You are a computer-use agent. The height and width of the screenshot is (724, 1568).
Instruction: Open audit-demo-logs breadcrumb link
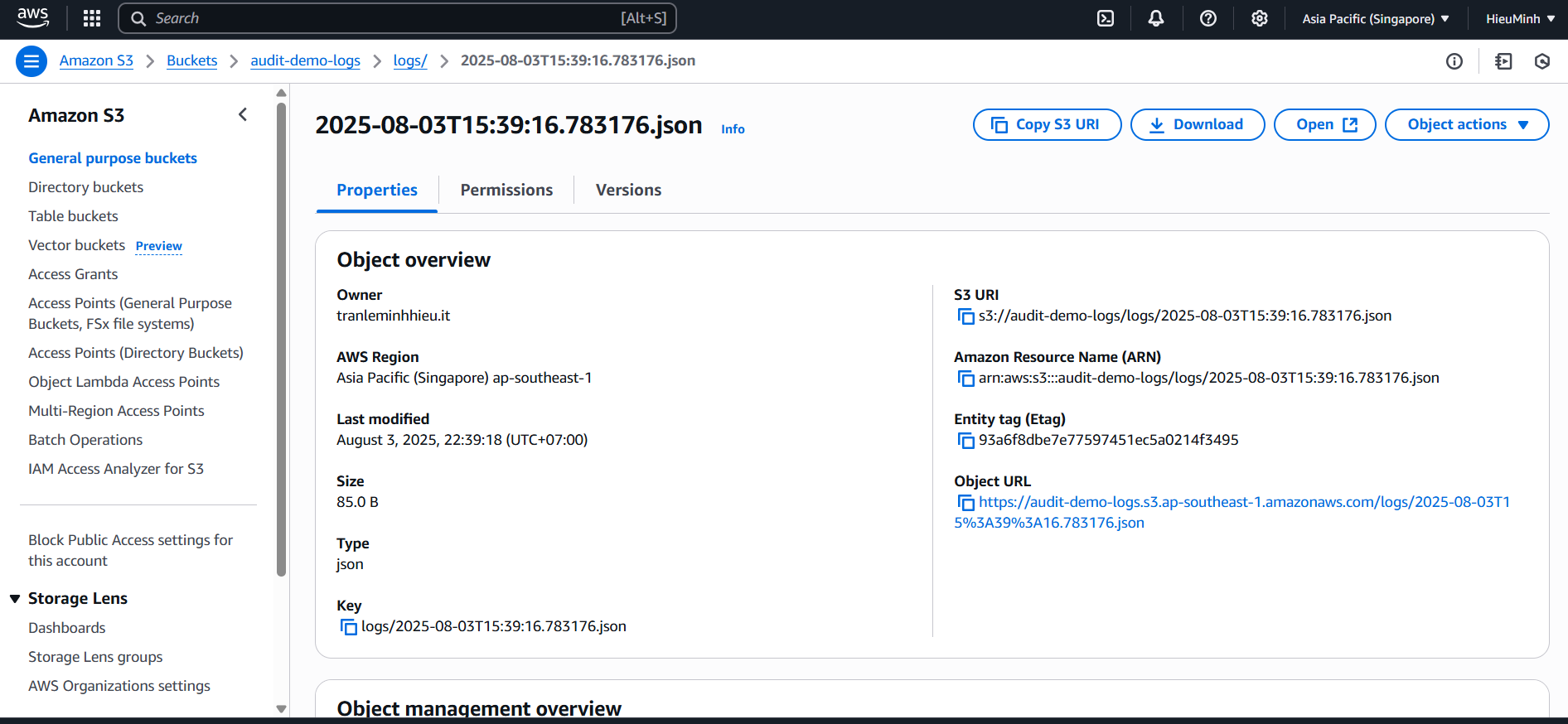click(x=305, y=60)
